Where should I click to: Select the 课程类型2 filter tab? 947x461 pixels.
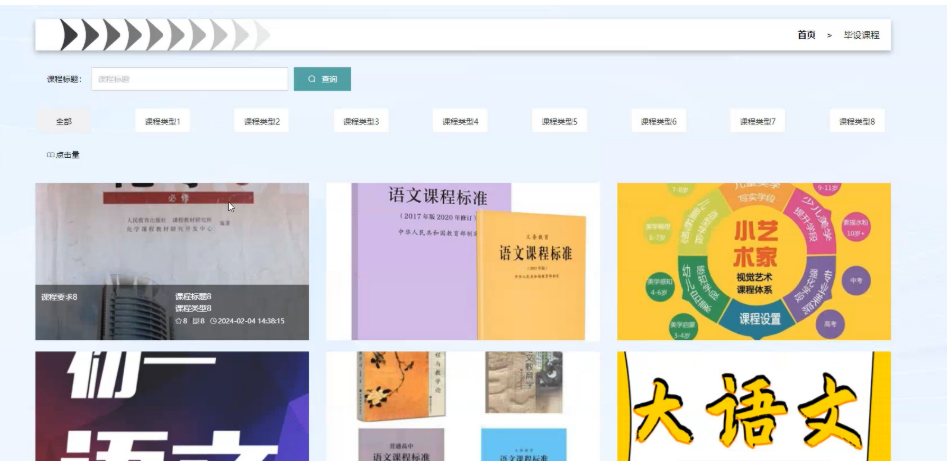[x=262, y=121]
